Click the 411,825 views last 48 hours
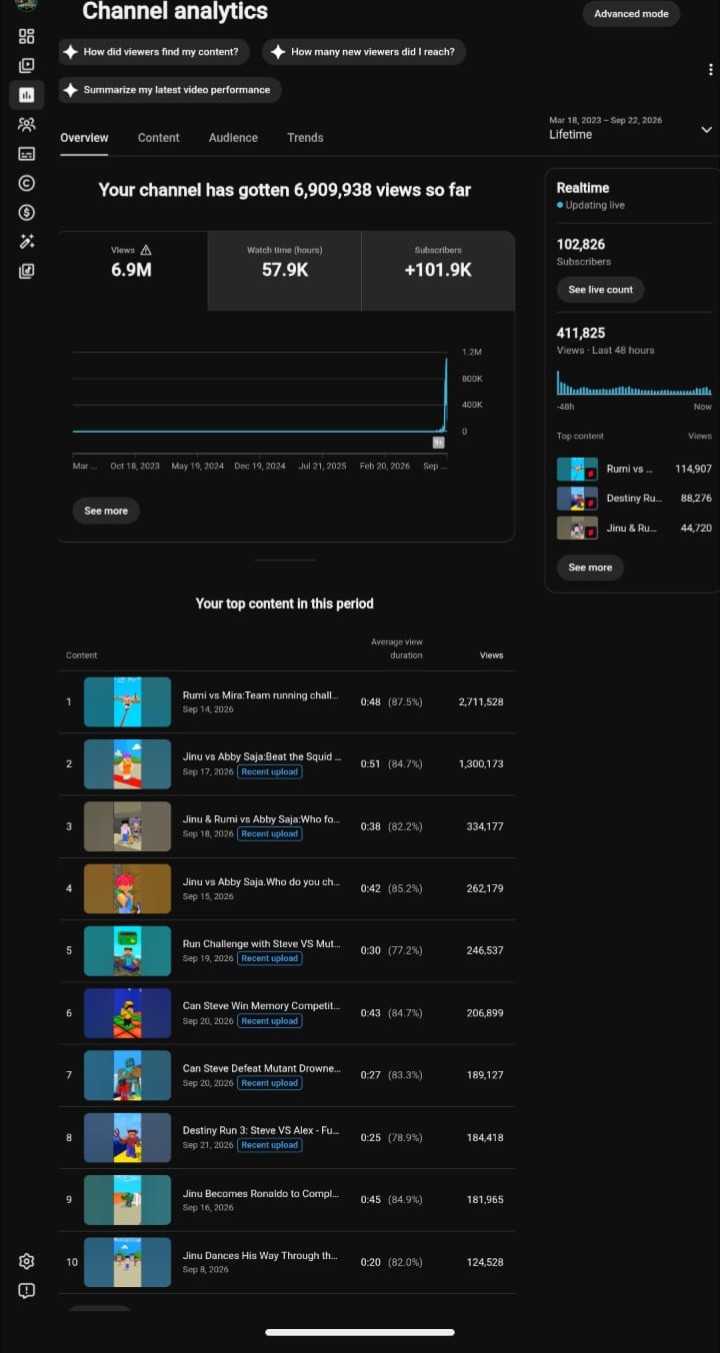This screenshot has height=1353, width=720. tap(581, 333)
